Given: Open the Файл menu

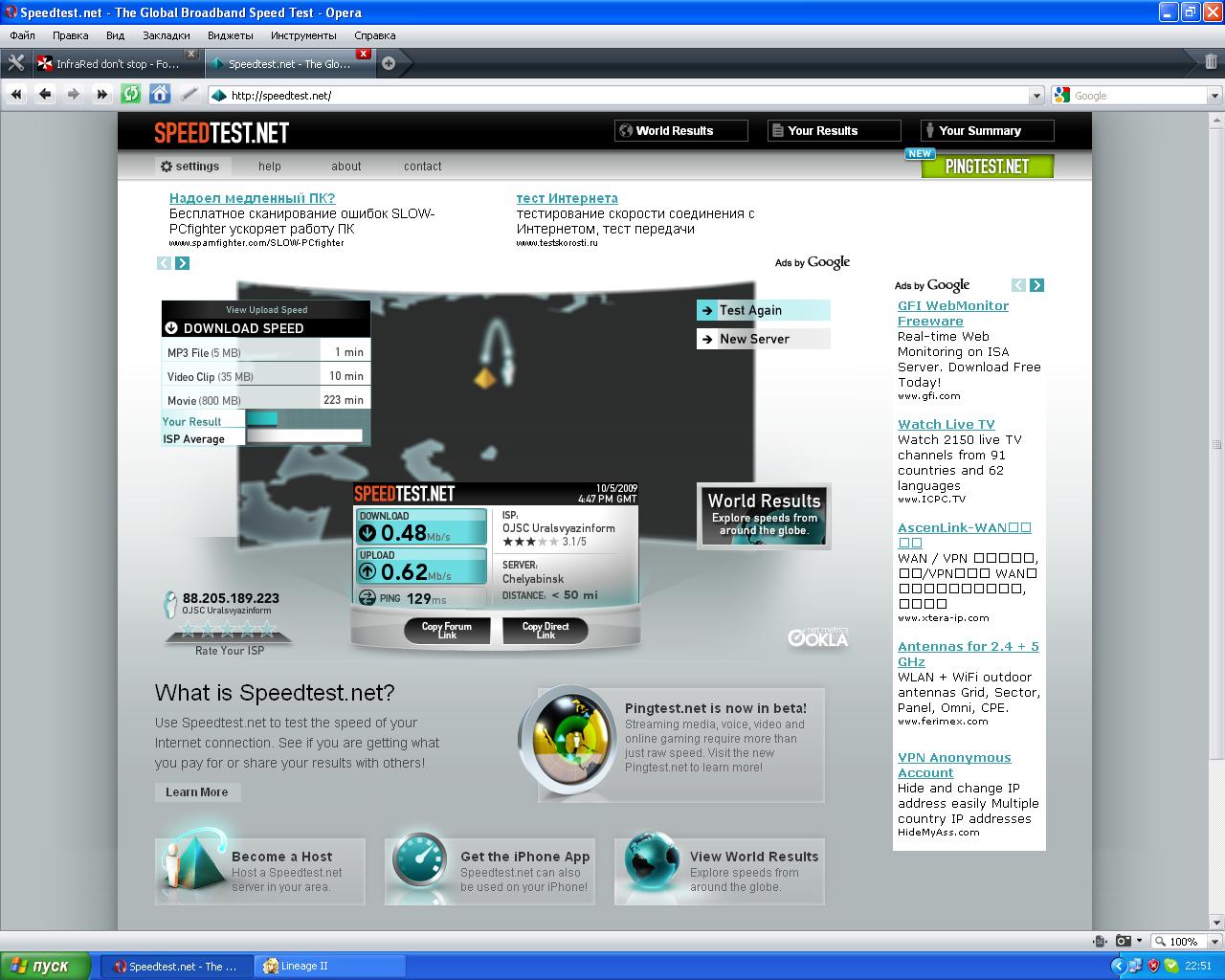Looking at the screenshot, I should 22,35.
